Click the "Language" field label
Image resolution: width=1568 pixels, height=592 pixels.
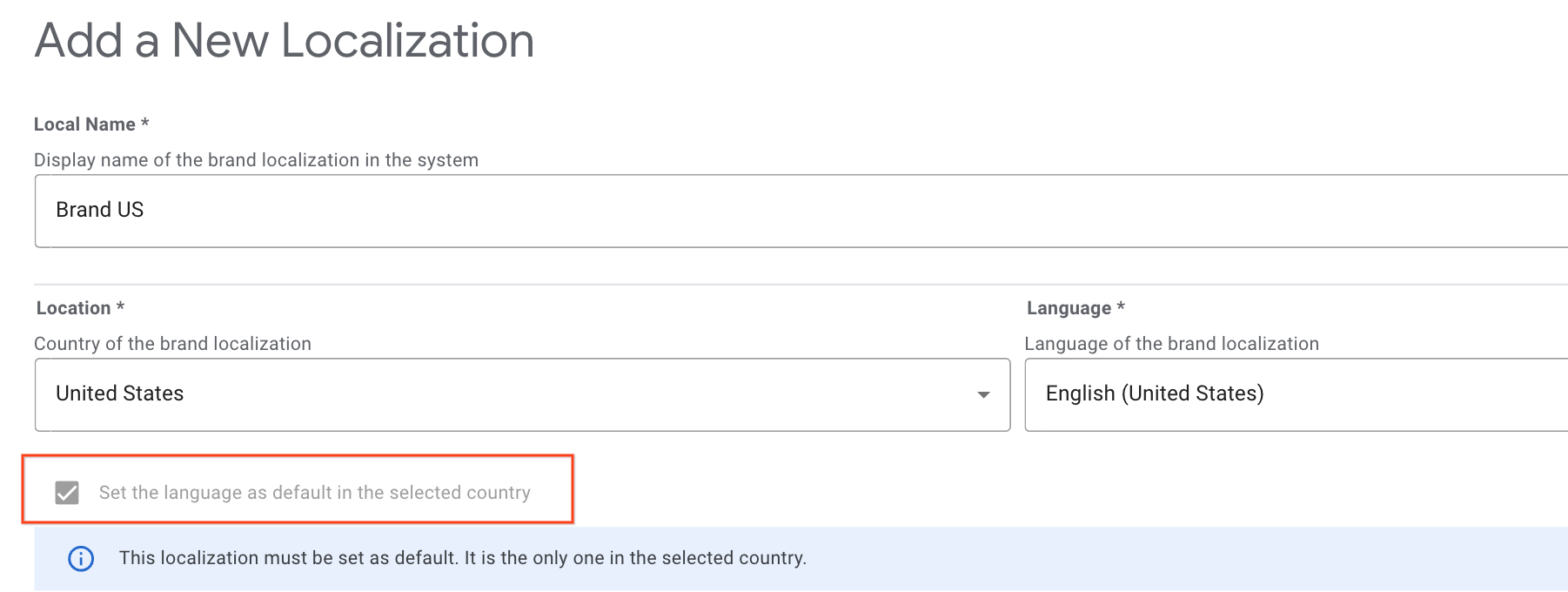pos(1069,308)
